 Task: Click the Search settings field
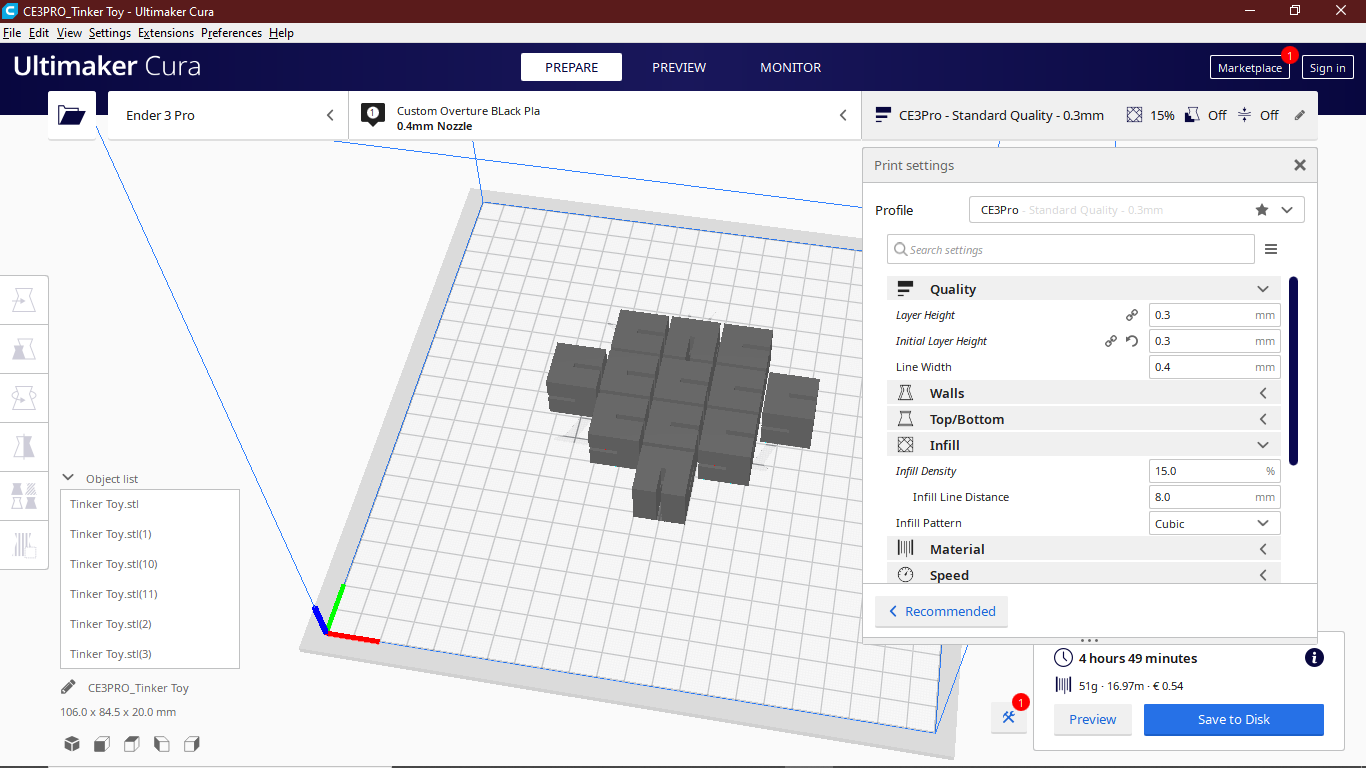point(1071,249)
